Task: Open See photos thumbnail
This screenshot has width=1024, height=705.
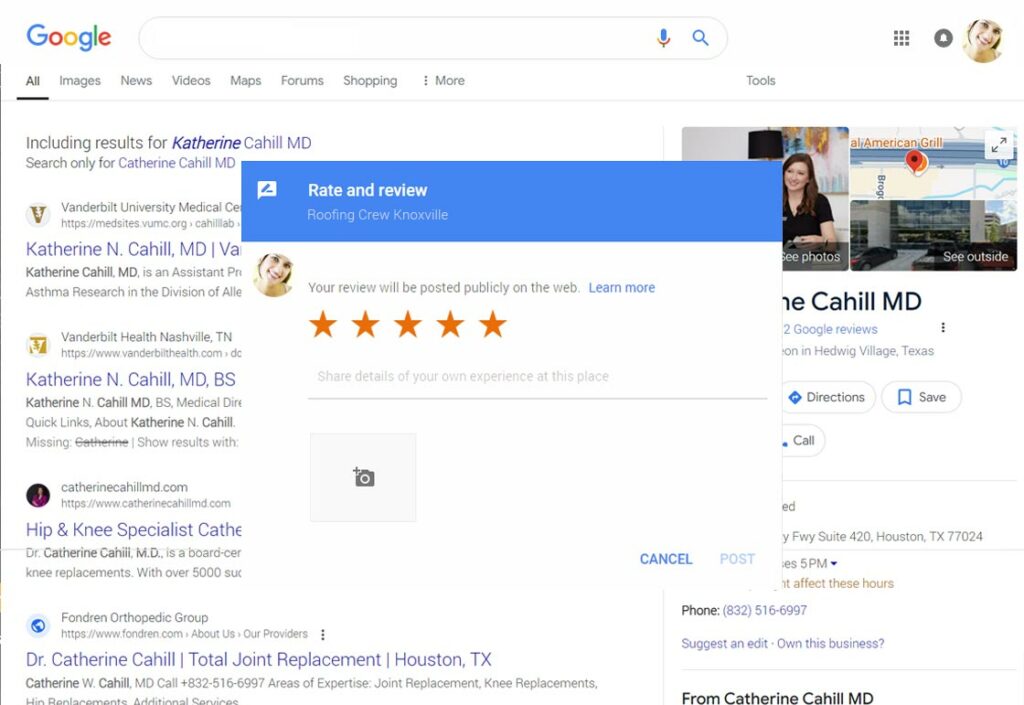Action: tap(814, 199)
